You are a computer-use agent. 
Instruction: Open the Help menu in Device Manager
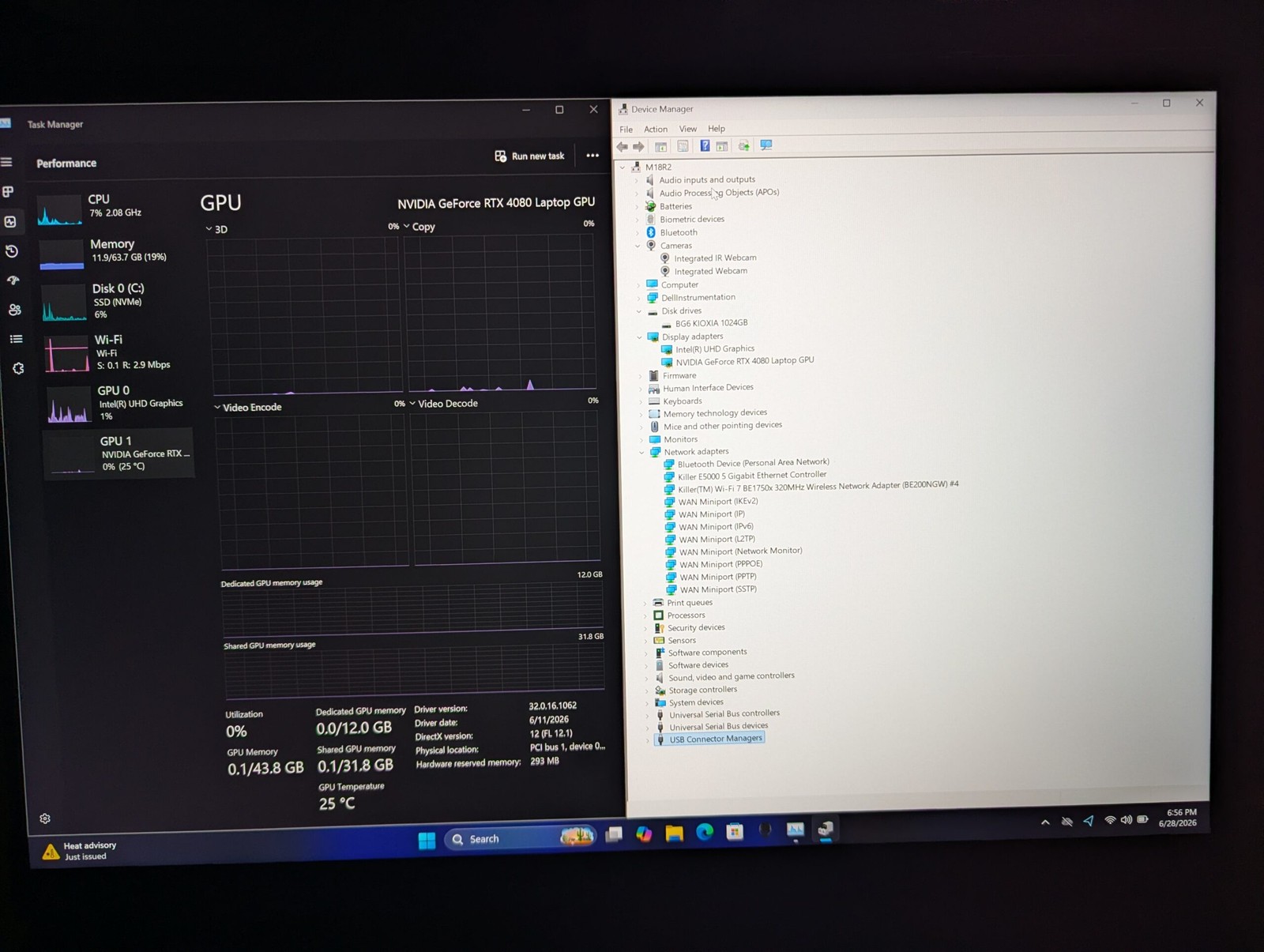coord(717,128)
